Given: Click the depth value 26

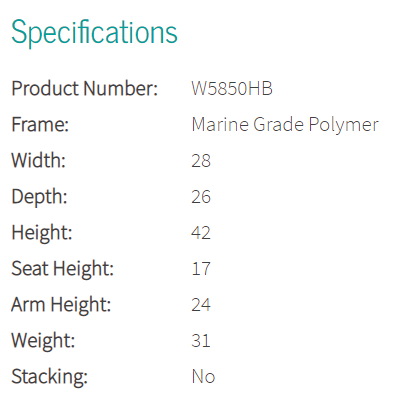Looking at the screenshot, I should (x=201, y=197).
